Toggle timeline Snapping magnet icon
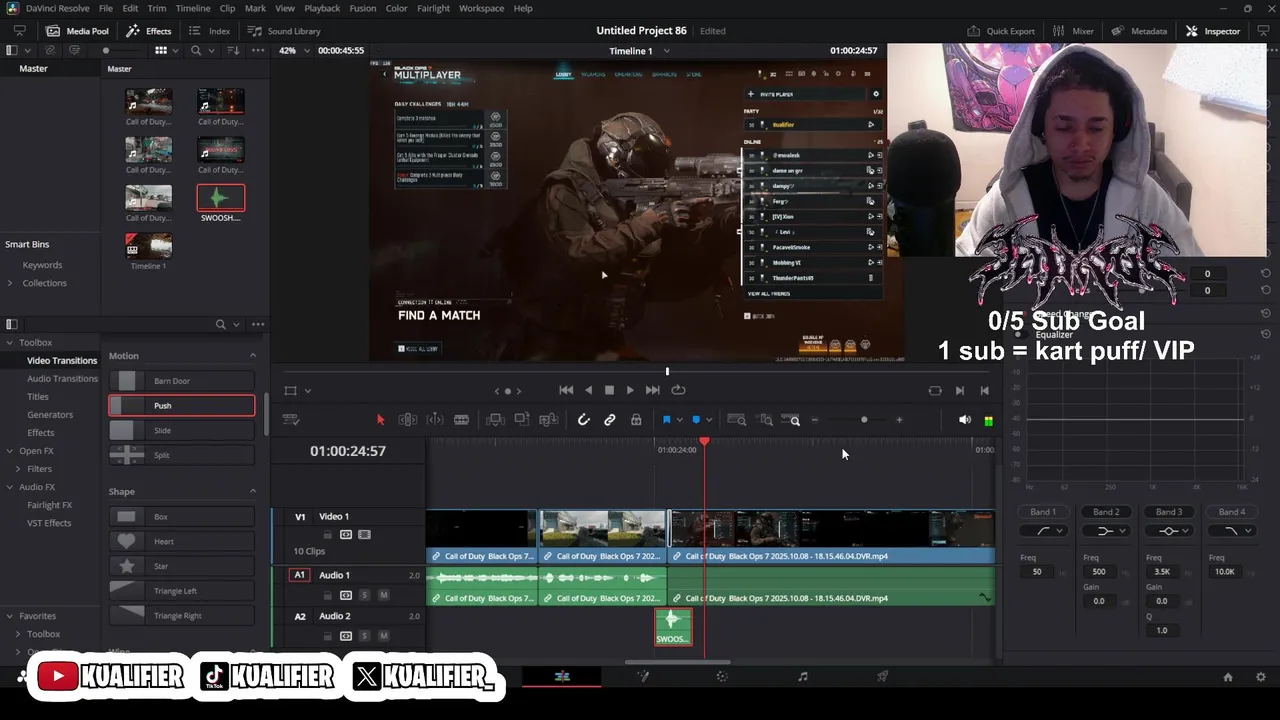The image size is (1280, 720). 584,420
